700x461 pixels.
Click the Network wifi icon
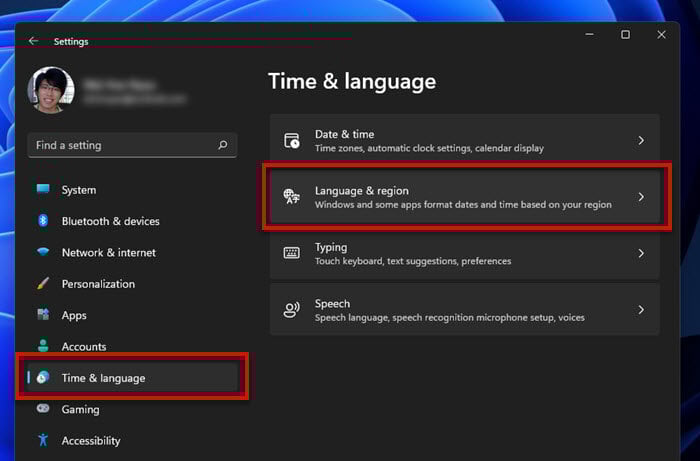coord(43,252)
